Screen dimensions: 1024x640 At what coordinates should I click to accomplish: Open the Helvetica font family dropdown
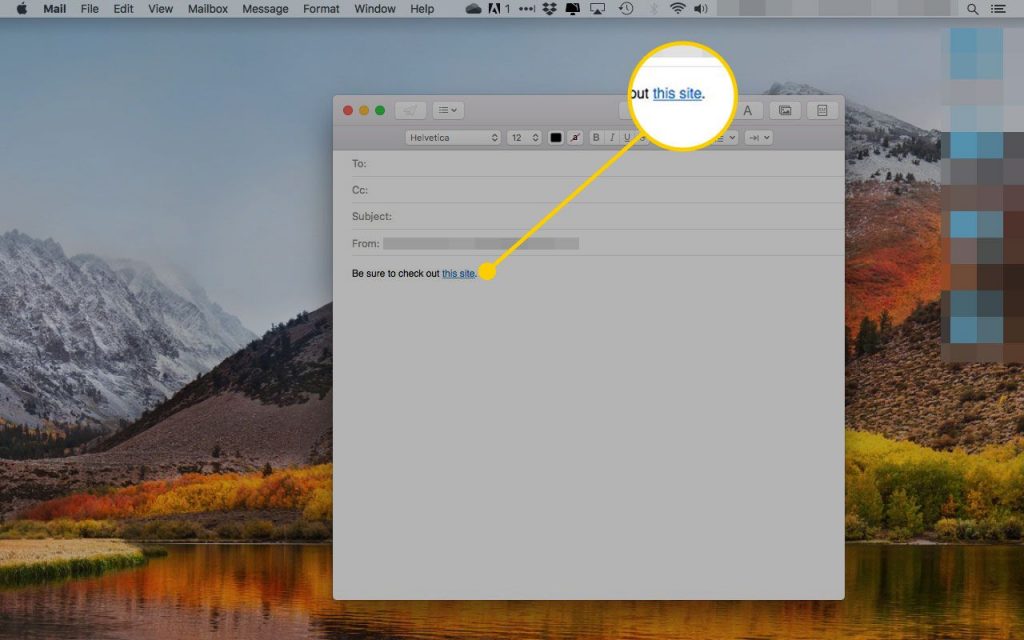click(453, 138)
